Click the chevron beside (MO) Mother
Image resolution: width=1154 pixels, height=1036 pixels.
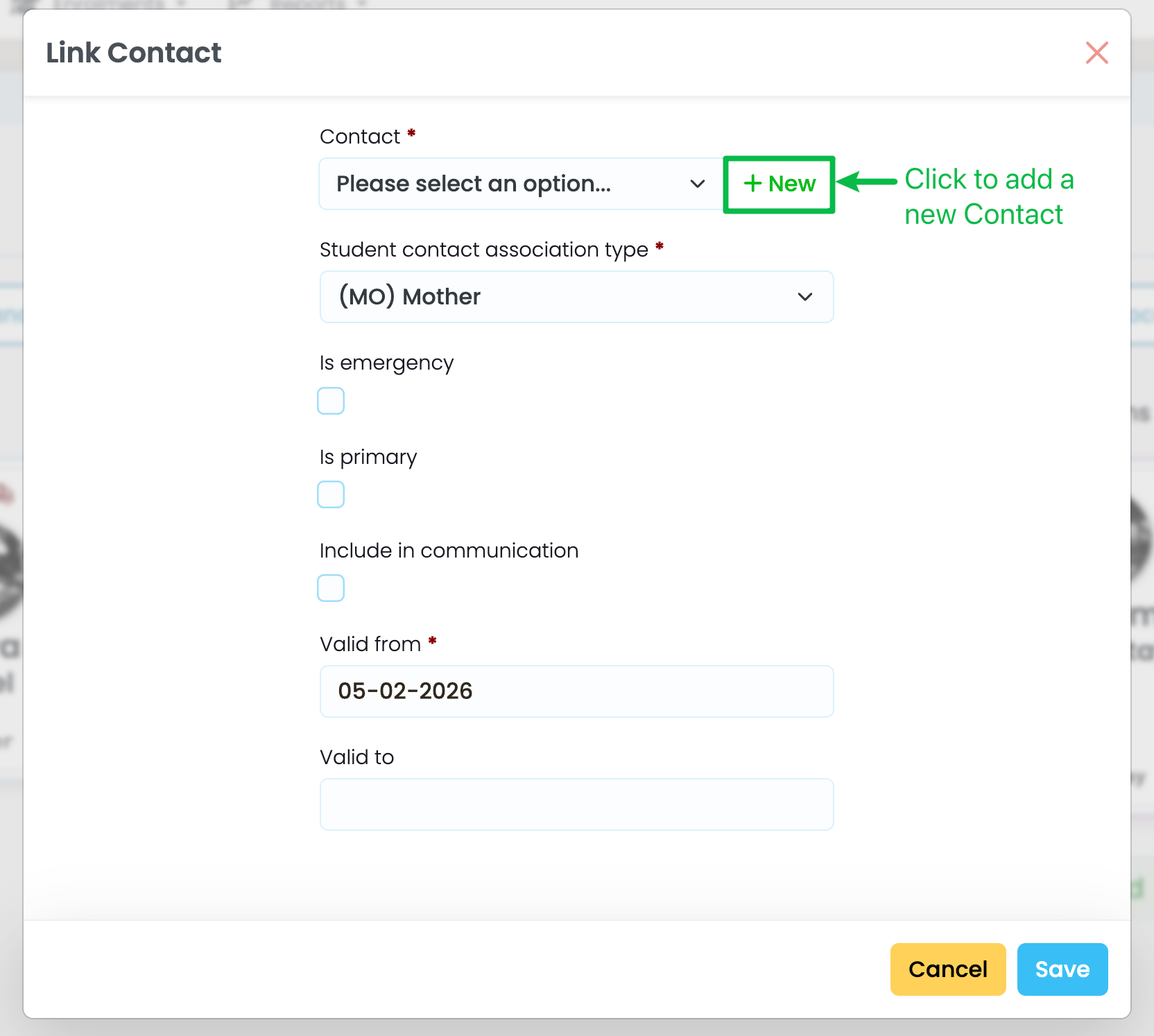804,297
